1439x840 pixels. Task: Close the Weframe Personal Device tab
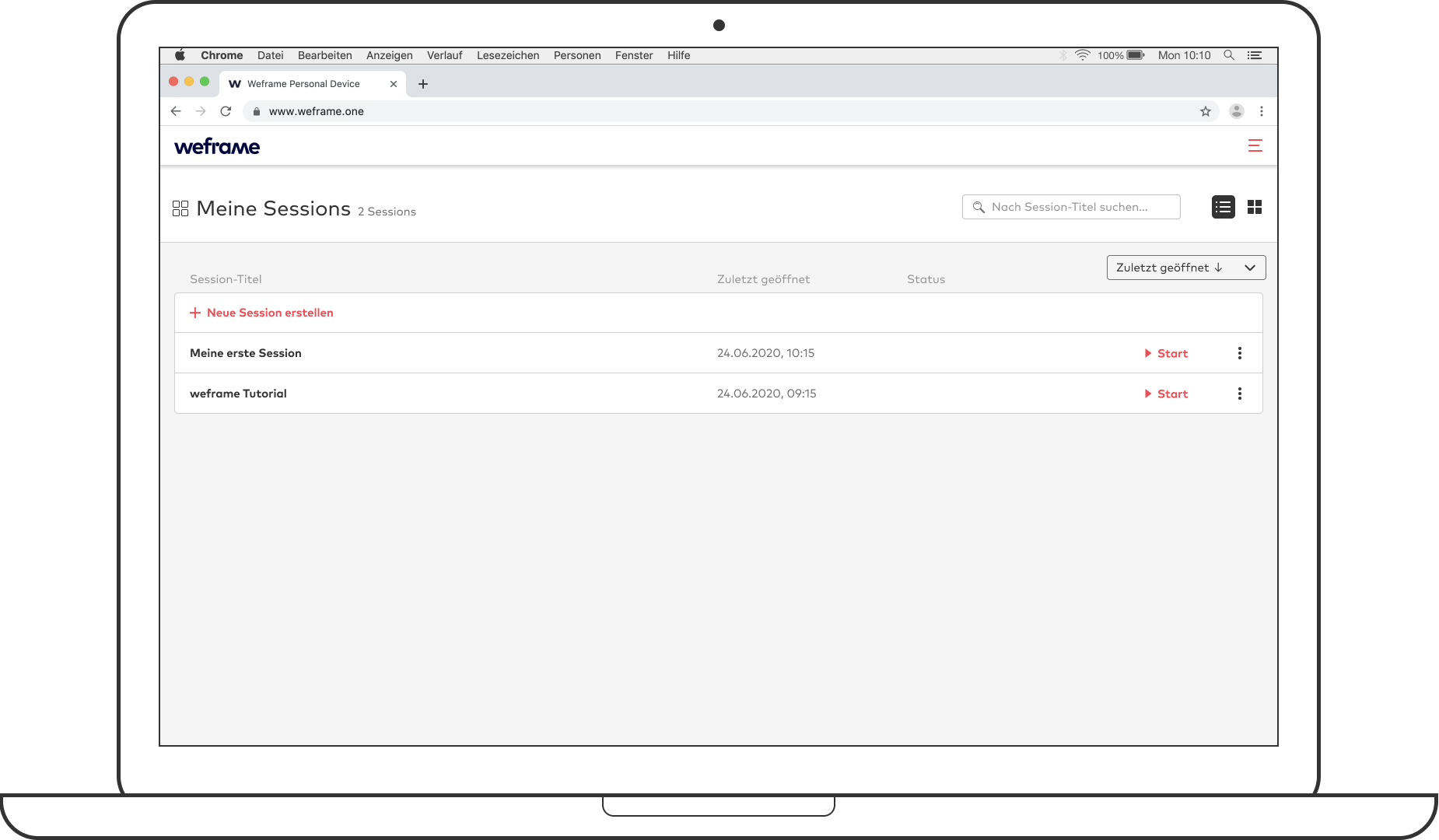pyautogui.click(x=394, y=84)
